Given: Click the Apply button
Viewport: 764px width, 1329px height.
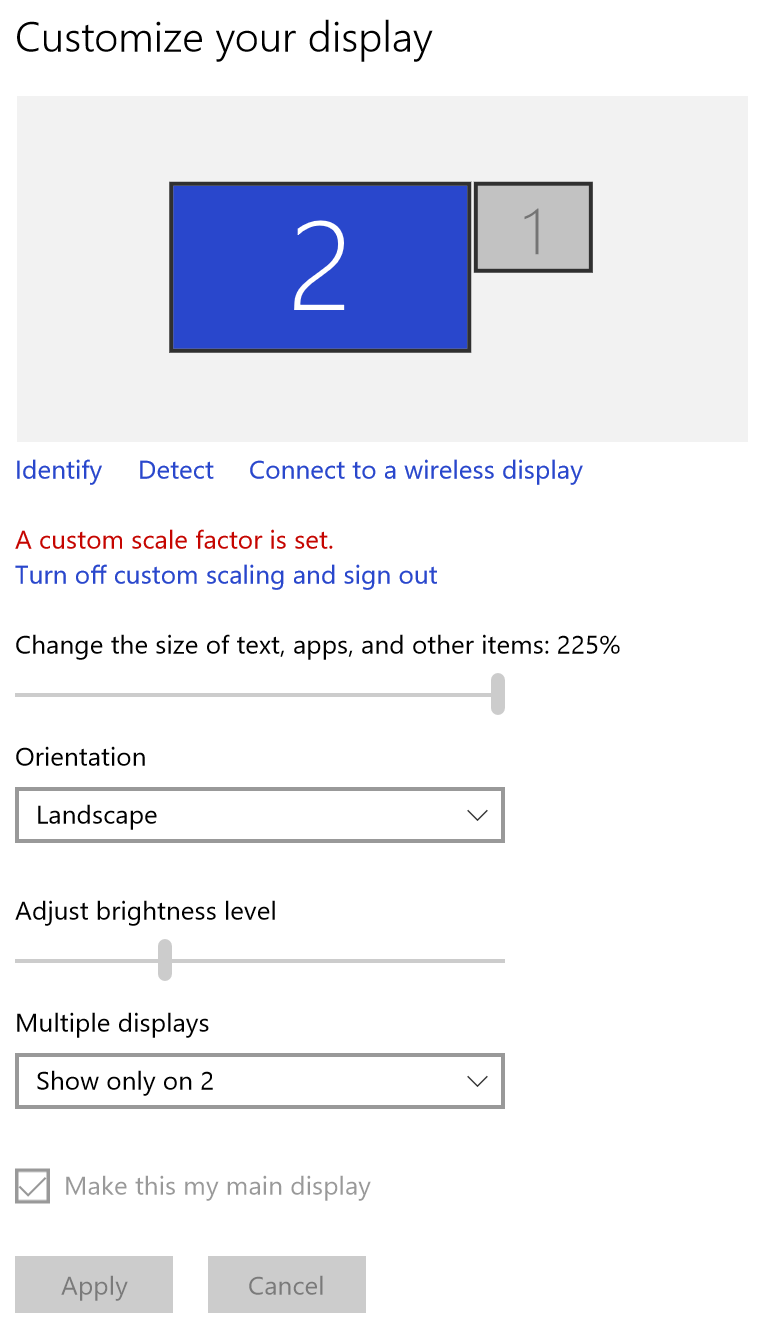Looking at the screenshot, I should tap(94, 1285).
